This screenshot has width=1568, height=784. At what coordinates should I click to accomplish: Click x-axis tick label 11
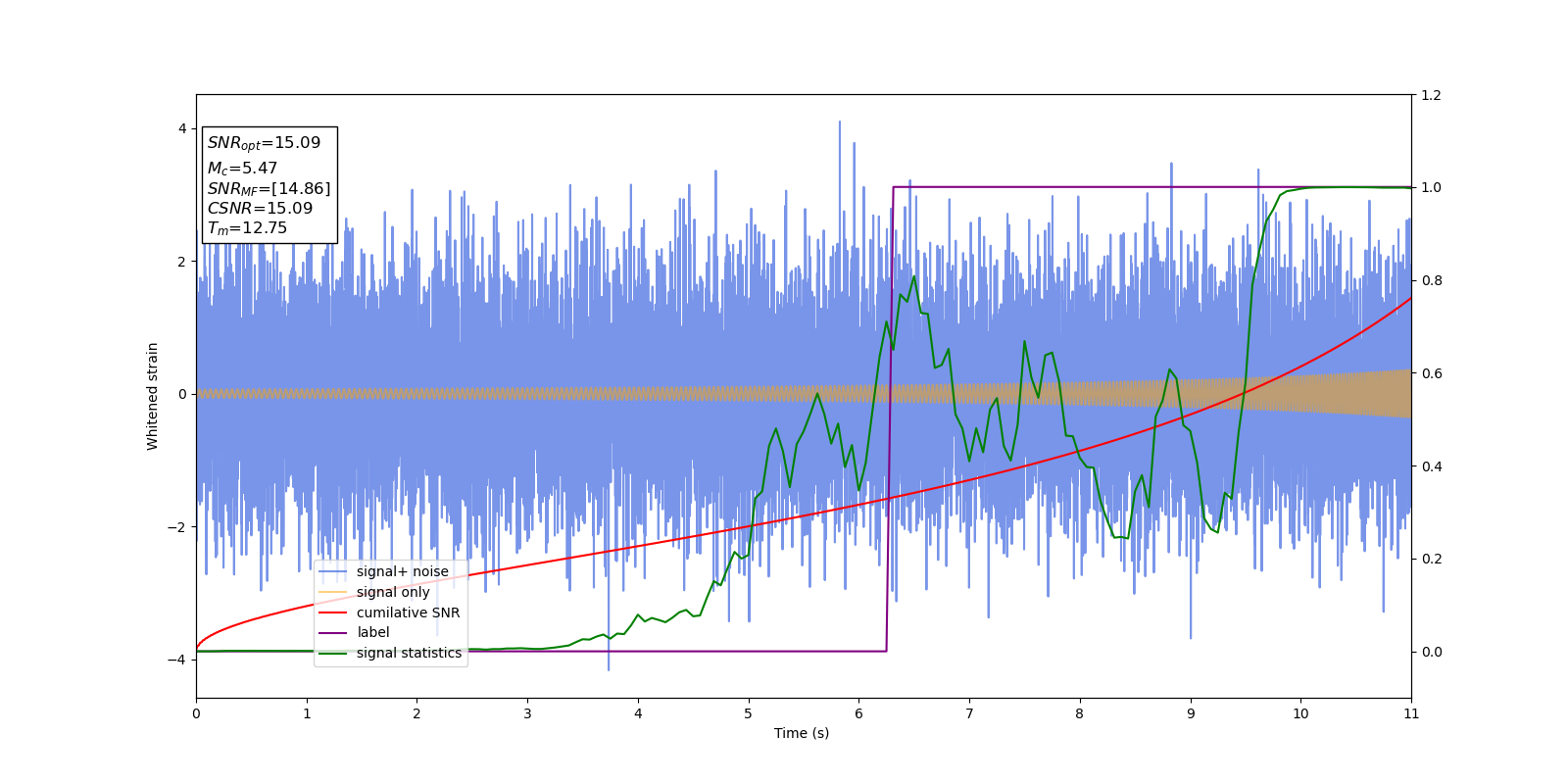point(1411,713)
